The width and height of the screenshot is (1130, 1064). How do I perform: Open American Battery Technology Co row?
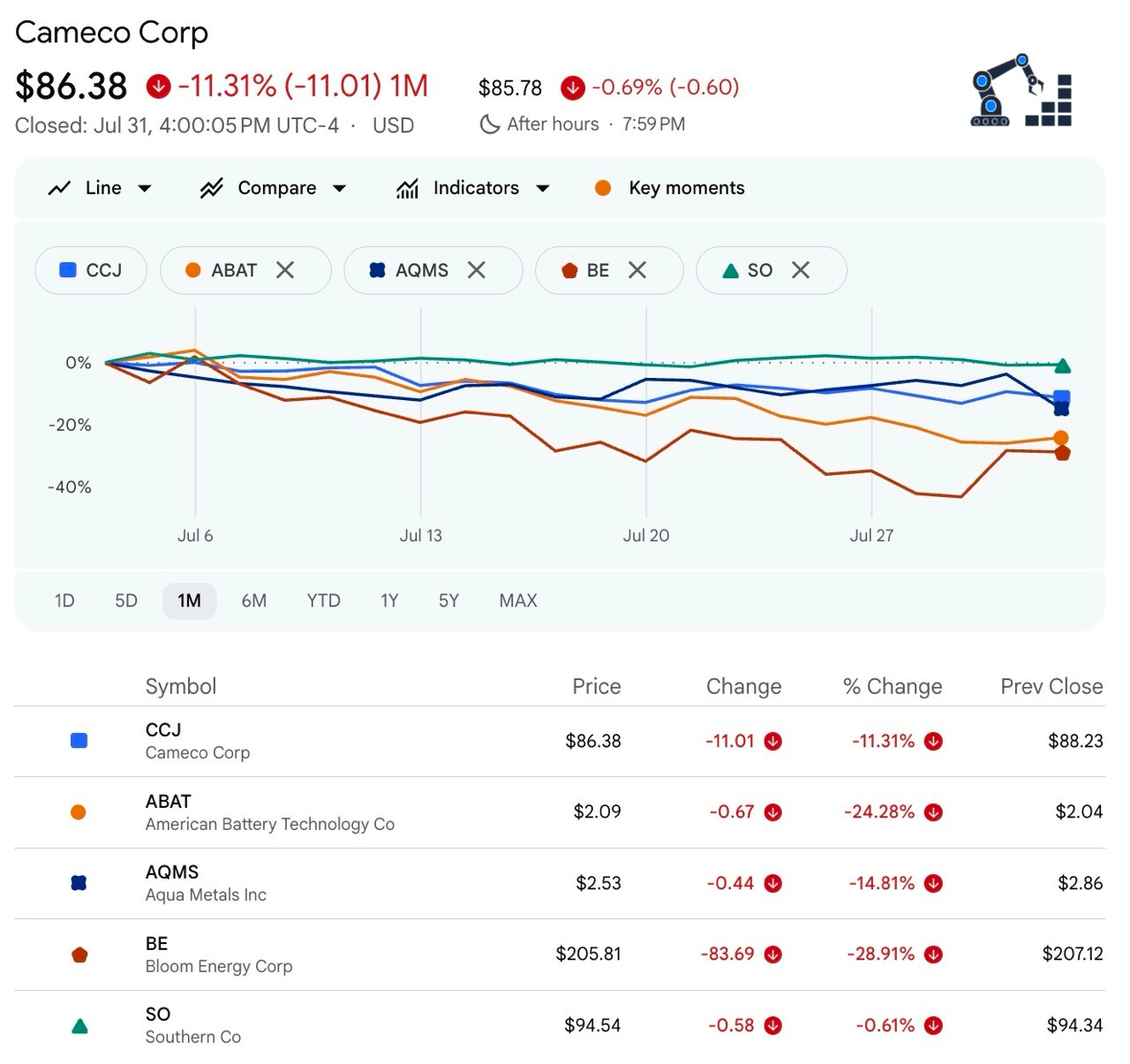pos(560,812)
